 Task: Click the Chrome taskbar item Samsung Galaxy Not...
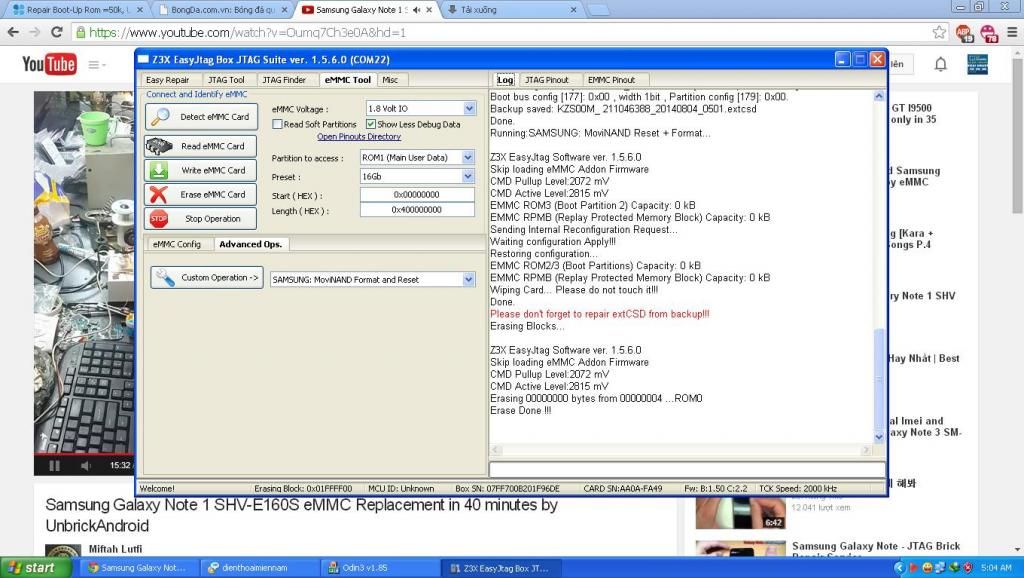139,568
